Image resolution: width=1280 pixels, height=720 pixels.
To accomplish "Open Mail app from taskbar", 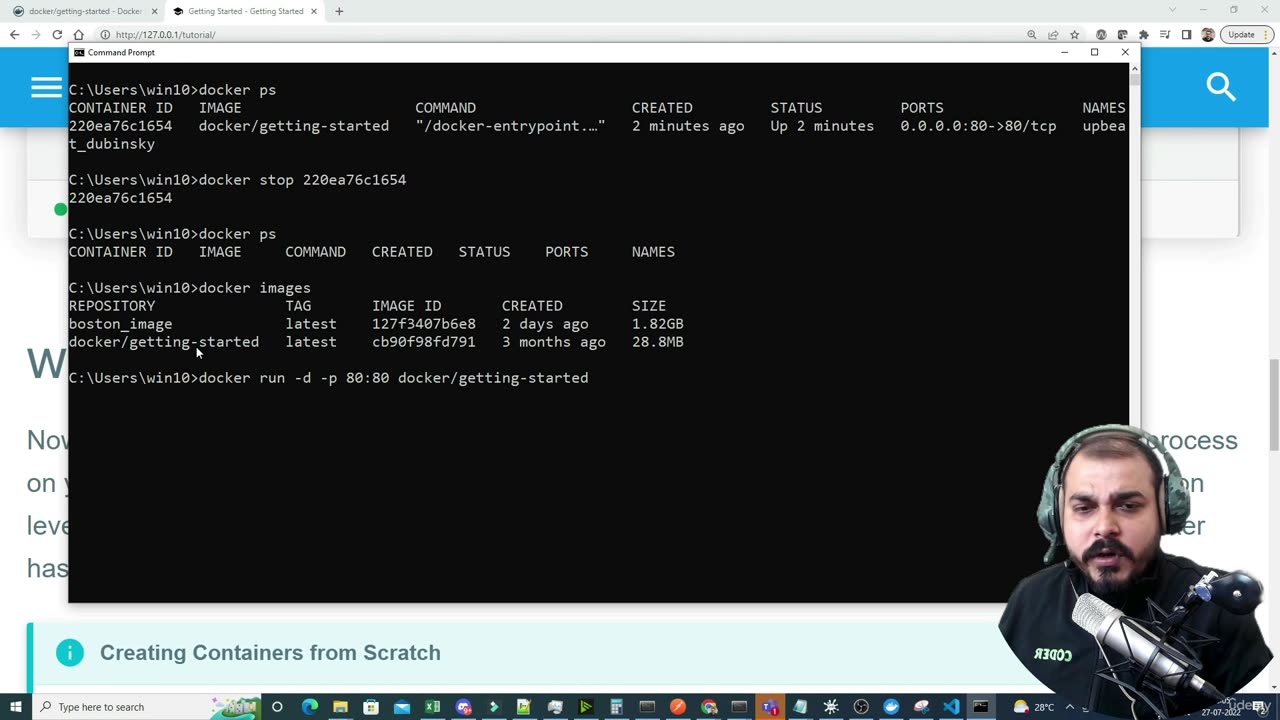I will tap(402, 707).
